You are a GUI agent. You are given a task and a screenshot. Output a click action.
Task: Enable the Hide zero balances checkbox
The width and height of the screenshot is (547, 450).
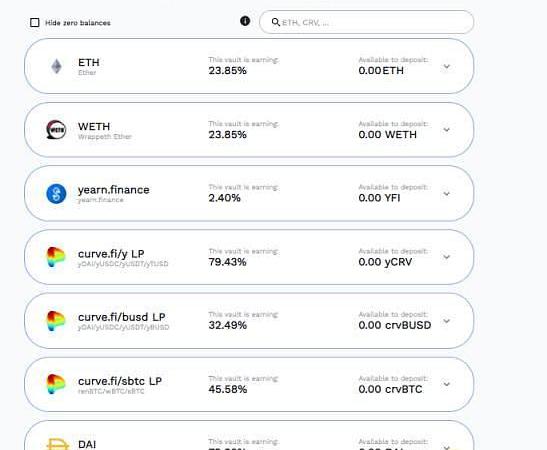click(x=35, y=23)
